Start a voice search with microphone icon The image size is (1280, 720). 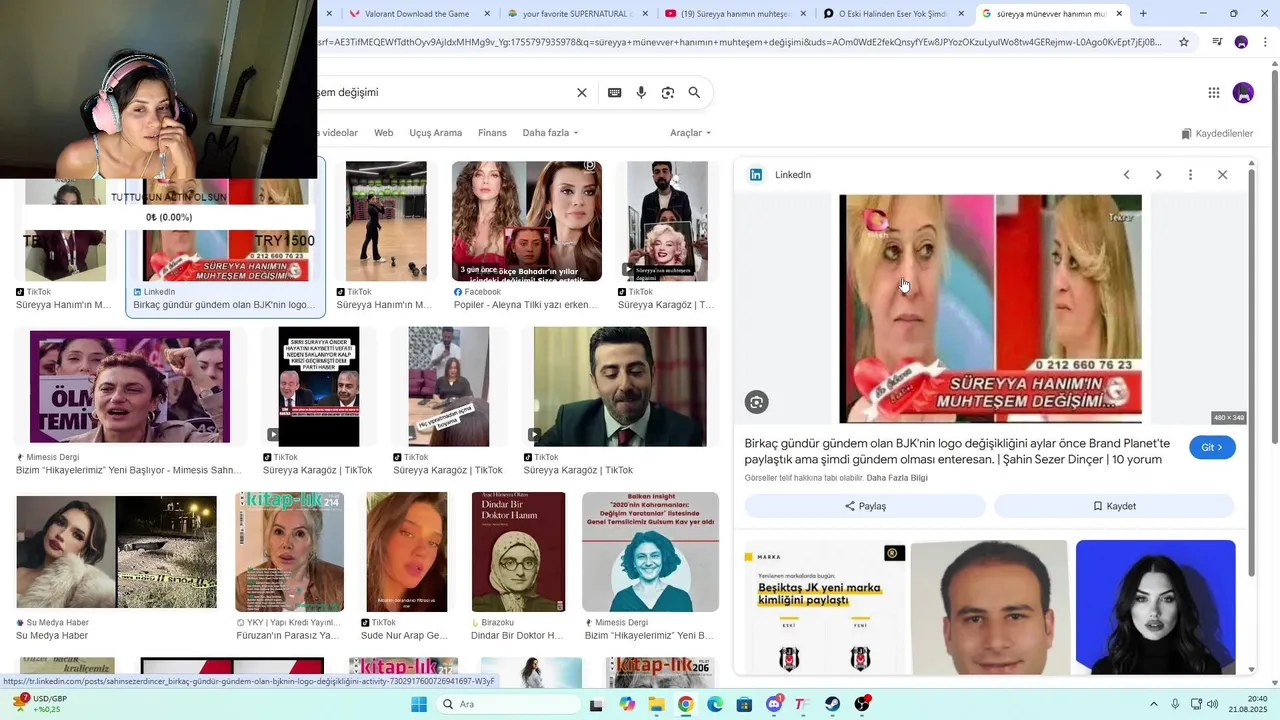pos(641,93)
